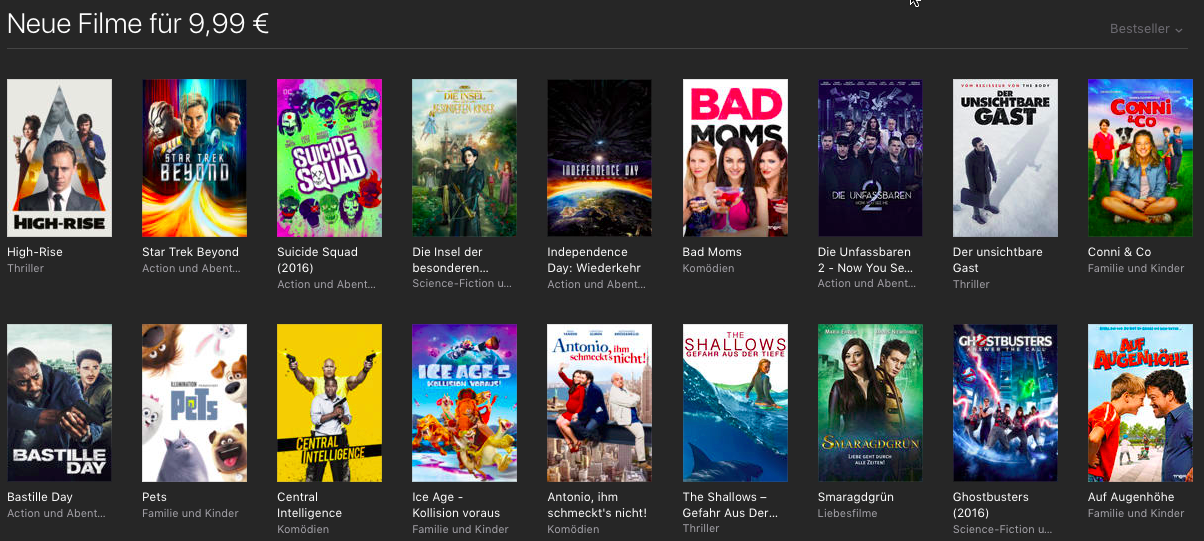1204x541 pixels.
Task: Open the Central Intelligence title link
Action: point(309,505)
